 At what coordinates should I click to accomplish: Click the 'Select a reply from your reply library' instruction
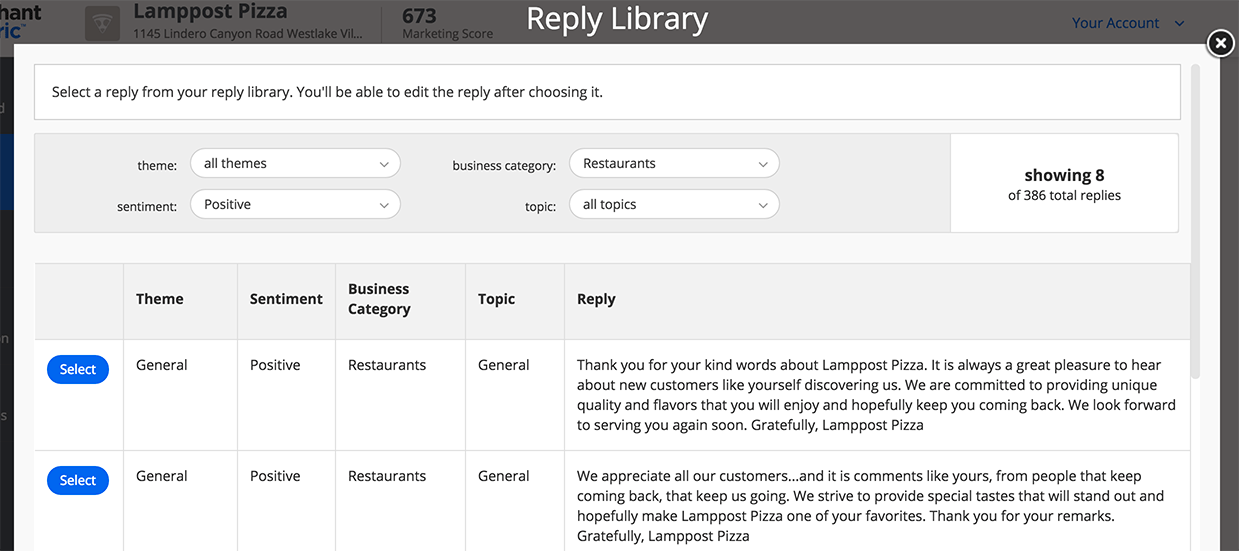pos(327,92)
